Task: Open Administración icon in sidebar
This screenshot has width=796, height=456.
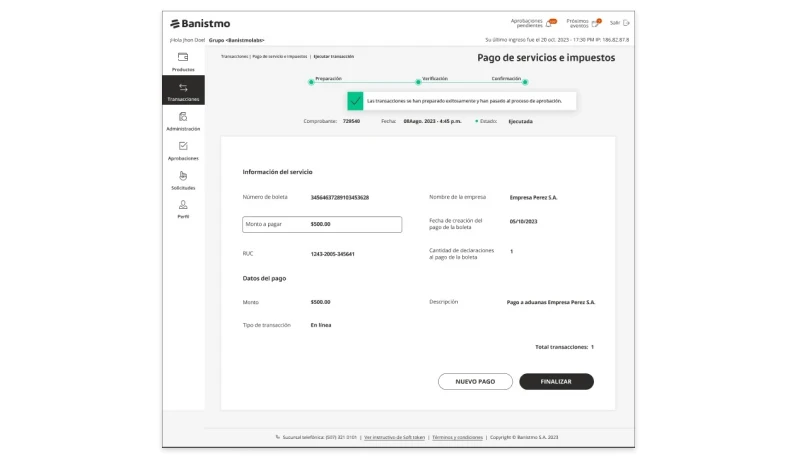Action: [x=183, y=117]
